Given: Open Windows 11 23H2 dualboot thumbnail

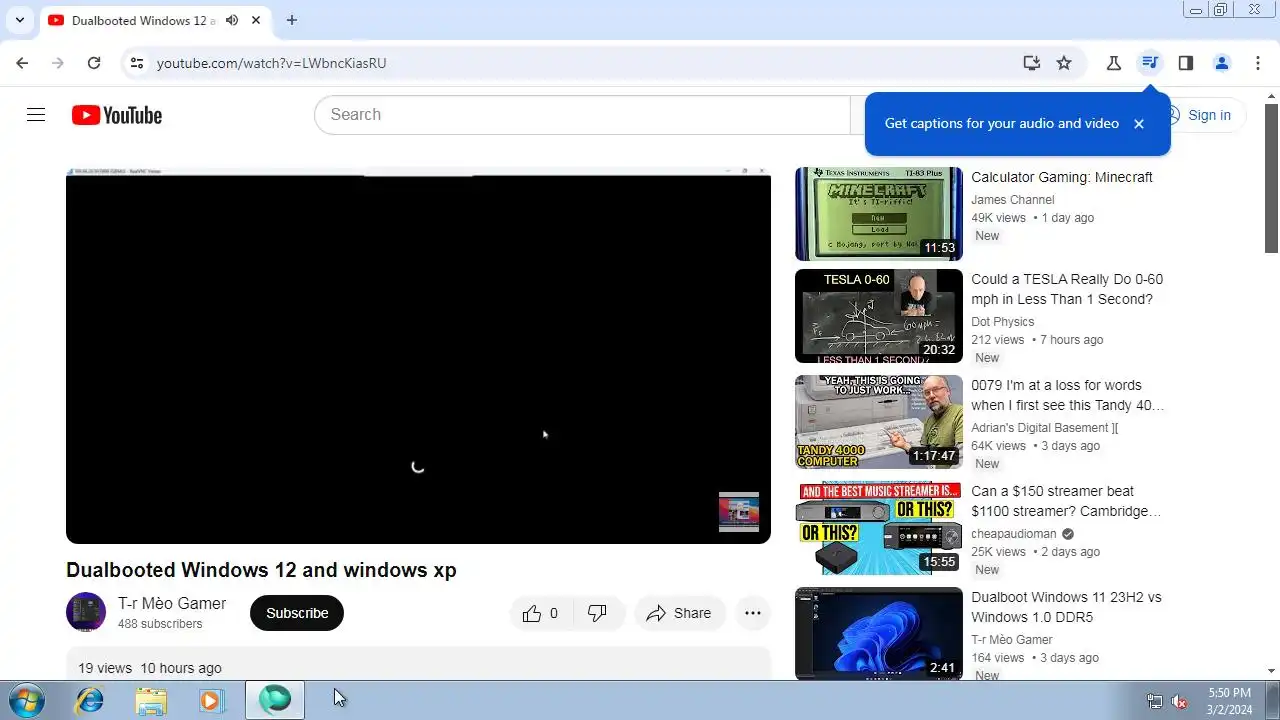Looking at the screenshot, I should tap(879, 634).
